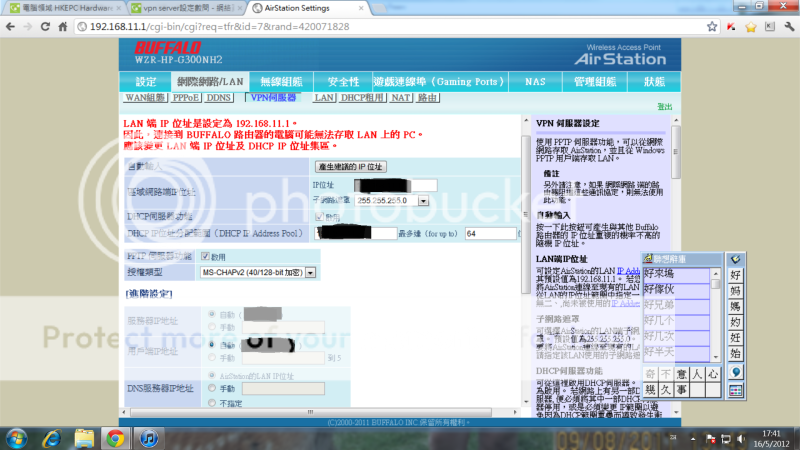
Task: Click the IME top-right settings icon
Action: pyautogui.click(x=735, y=259)
